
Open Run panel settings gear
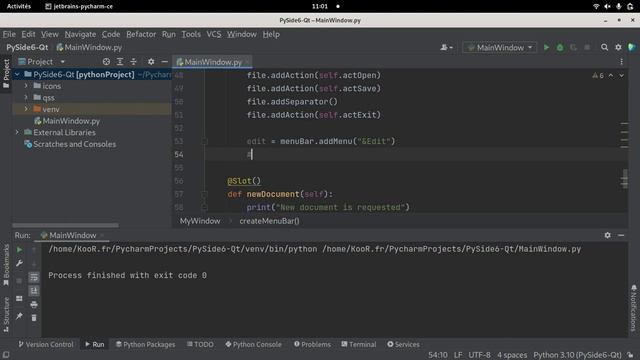(x=607, y=235)
